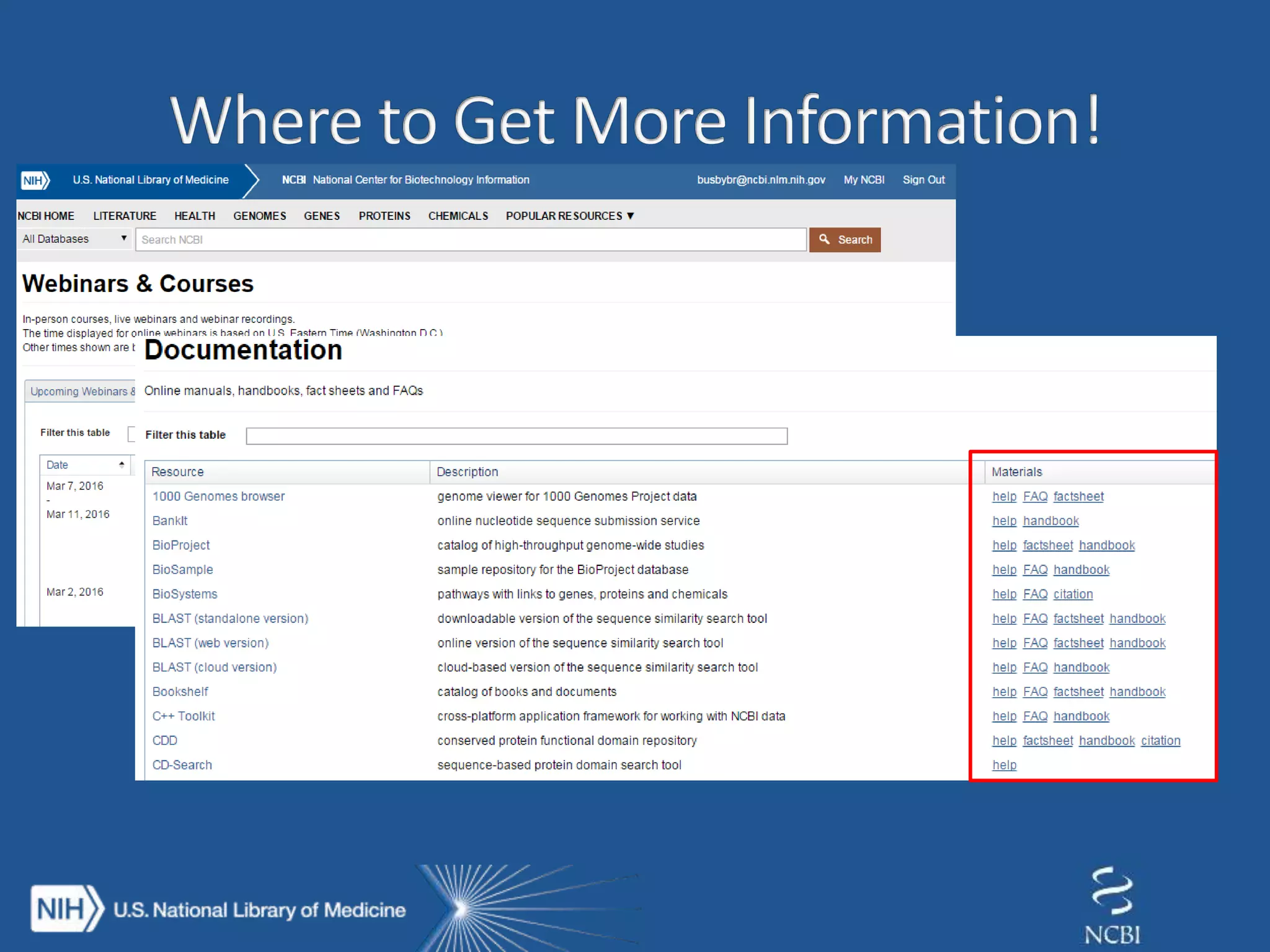
Task: Click the CD-Search help link
Action: (1004, 765)
